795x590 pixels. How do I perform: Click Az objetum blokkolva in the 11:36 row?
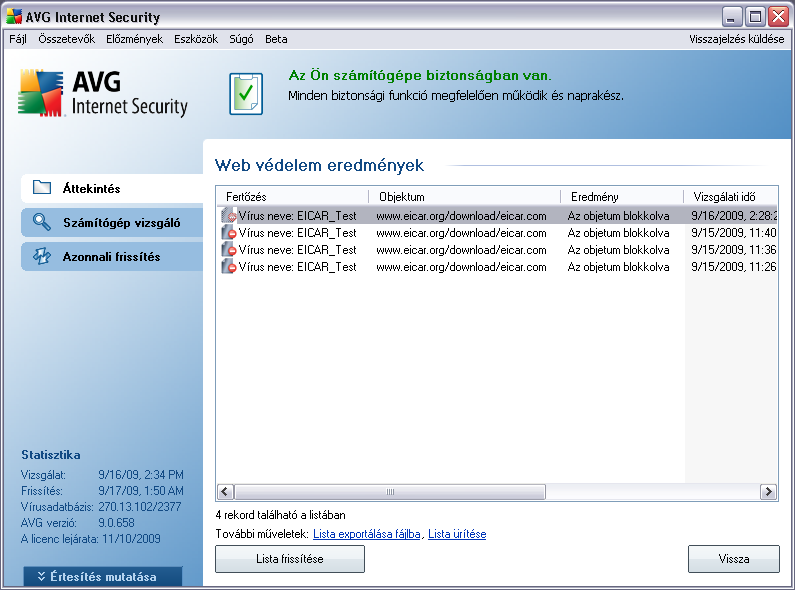[x=618, y=250]
